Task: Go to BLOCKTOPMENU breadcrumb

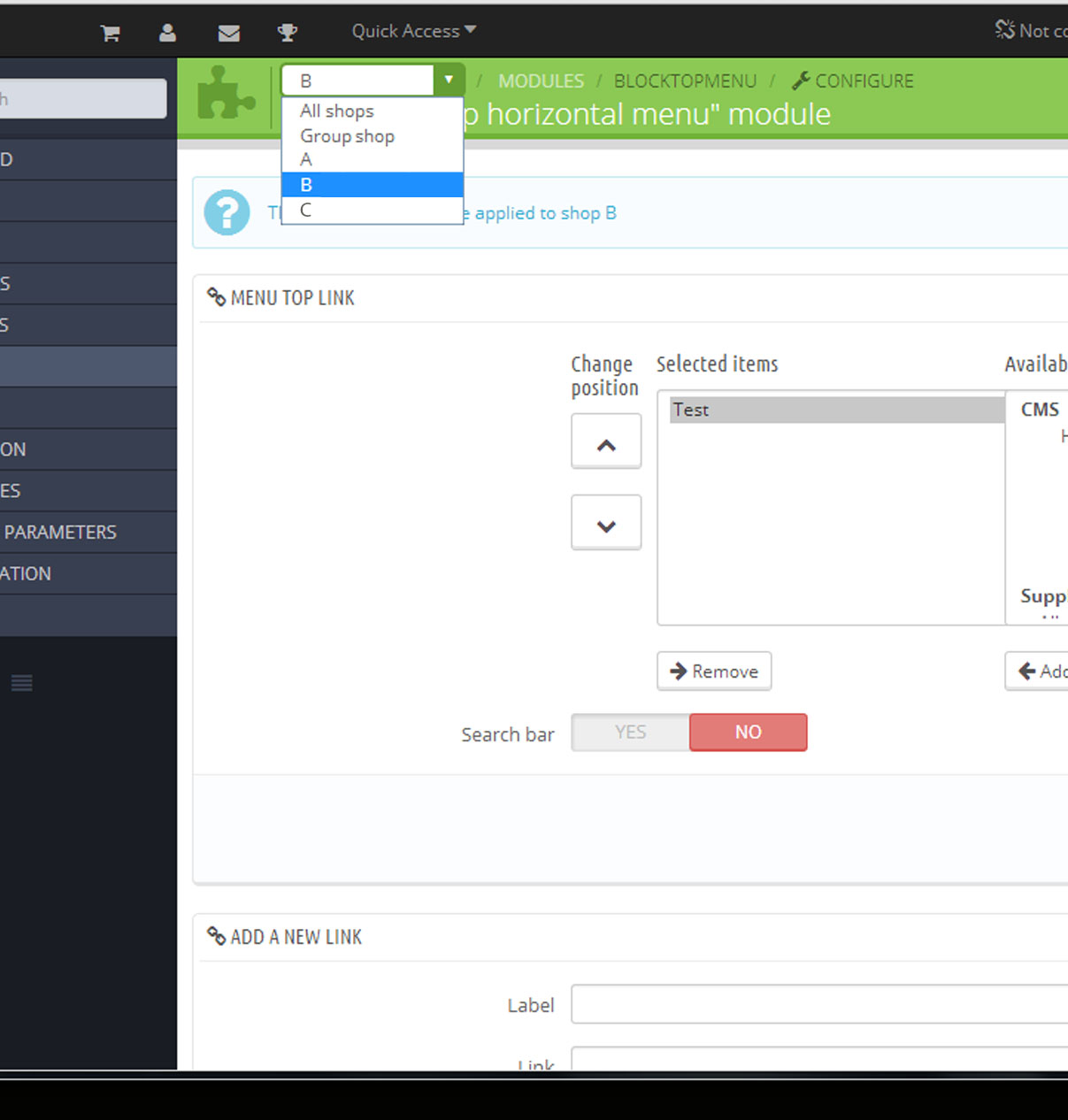Action: click(x=685, y=81)
